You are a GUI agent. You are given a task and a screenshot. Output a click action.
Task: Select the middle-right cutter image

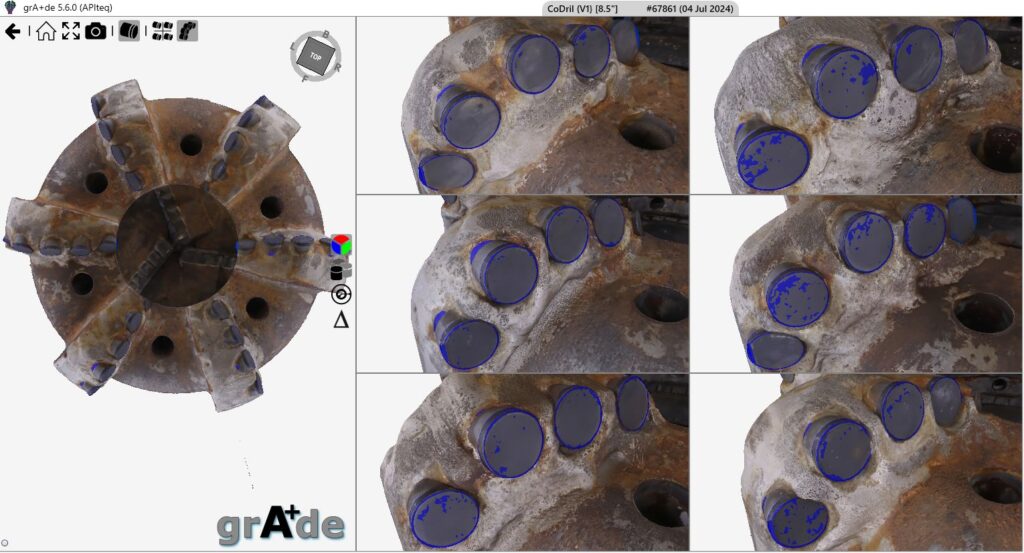(x=857, y=284)
